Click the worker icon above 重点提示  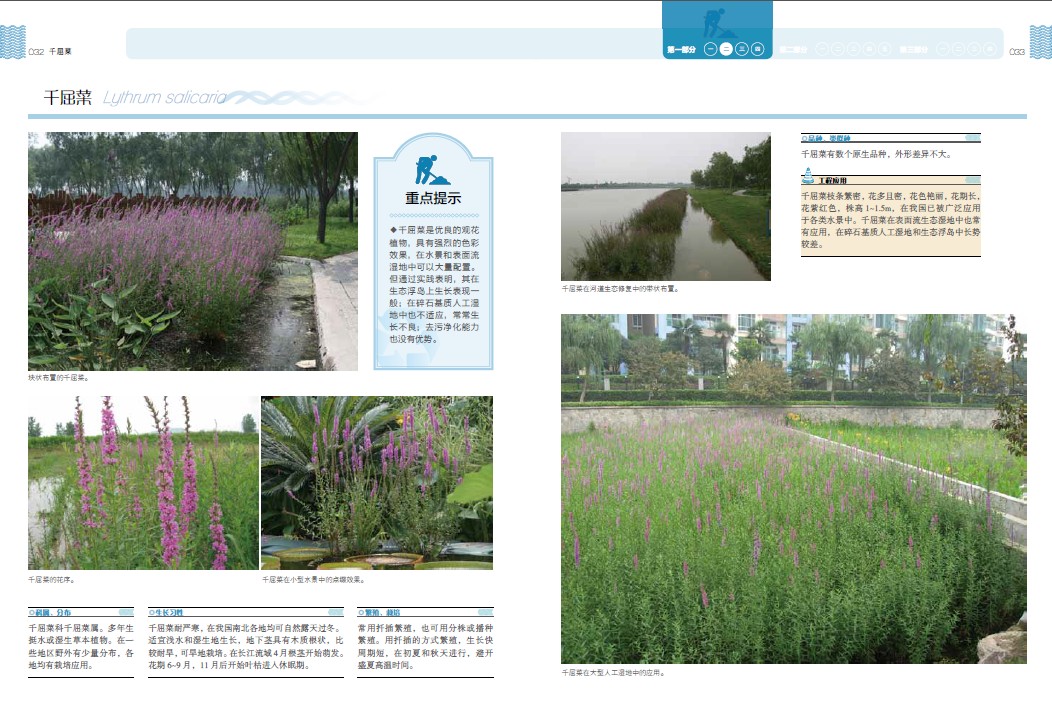tap(432, 168)
